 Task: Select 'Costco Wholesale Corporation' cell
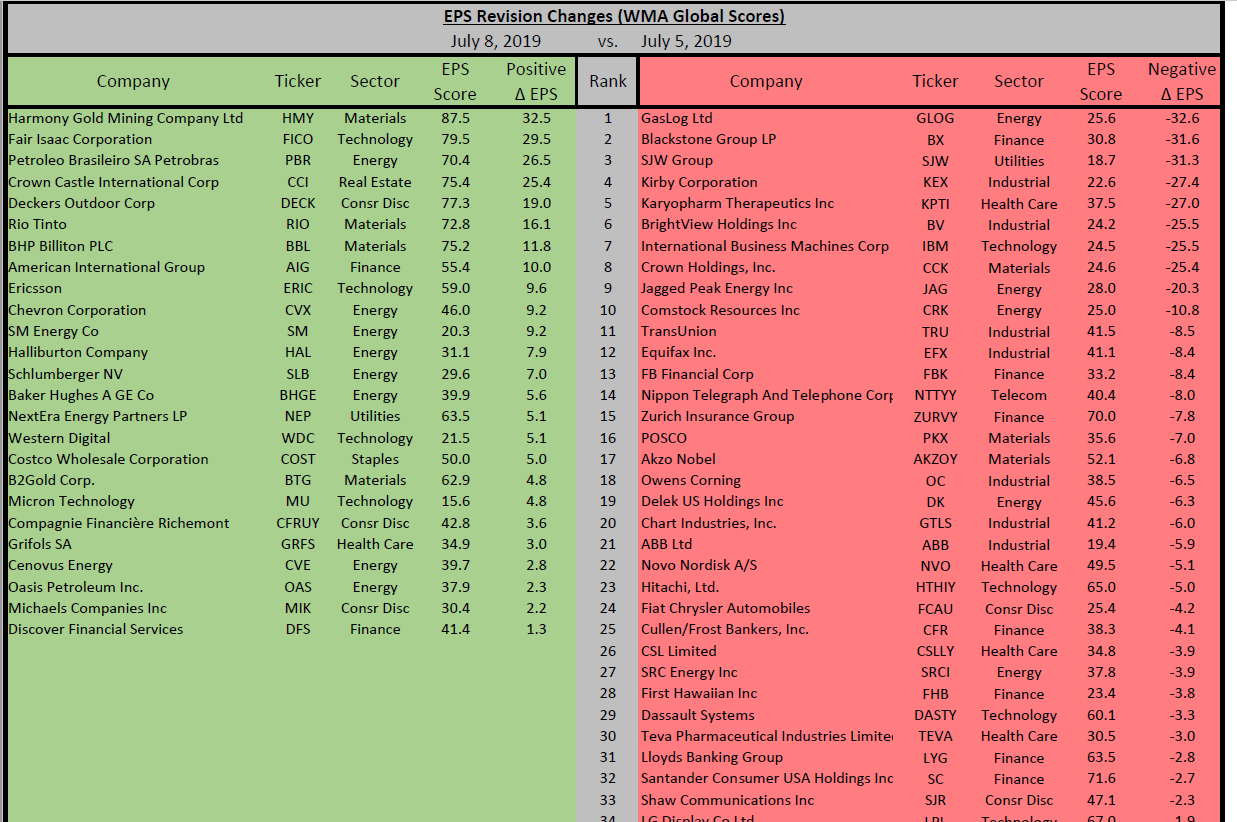tap(109, 459)
